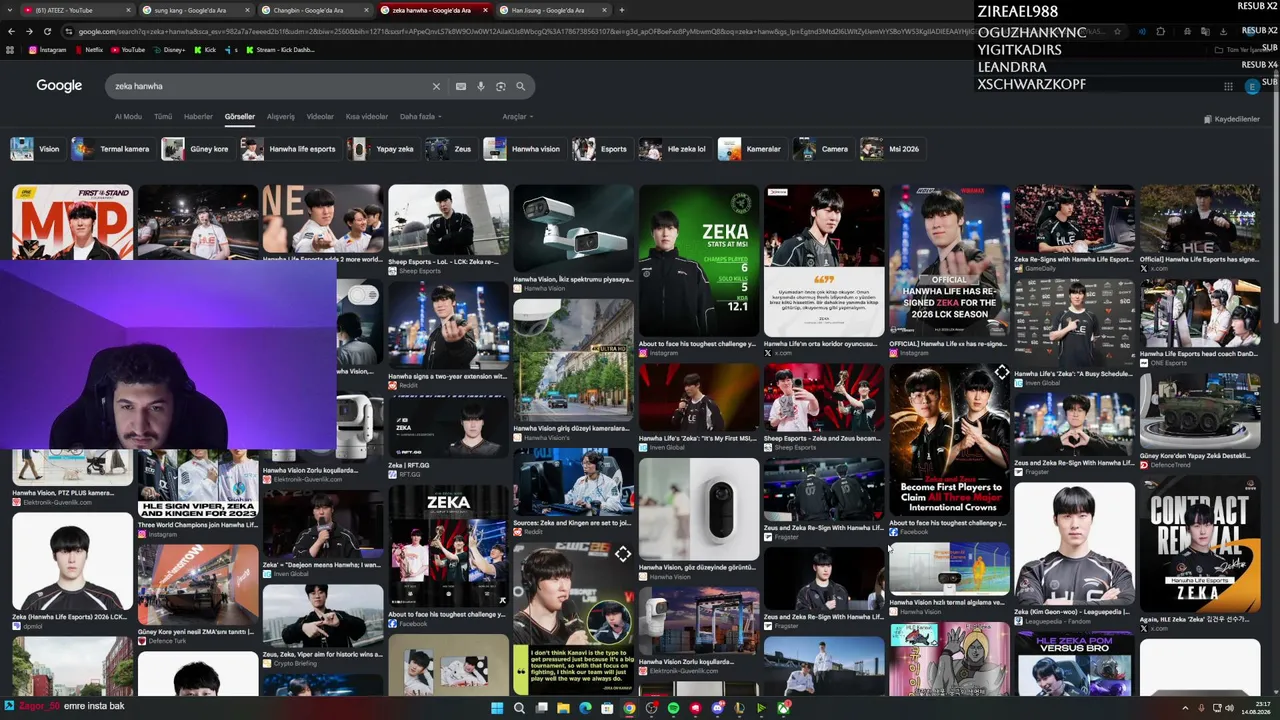Open the ZEKA Stats at MSI image
Image resolution: width=1280 pixels, height=720 pixels.
(698, 260)
